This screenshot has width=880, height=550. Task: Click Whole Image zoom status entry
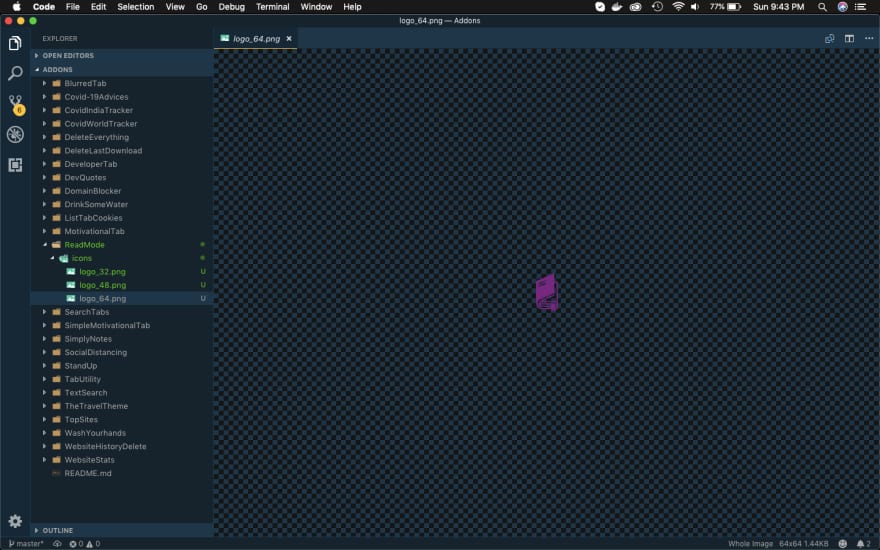(x=750, y=544)
